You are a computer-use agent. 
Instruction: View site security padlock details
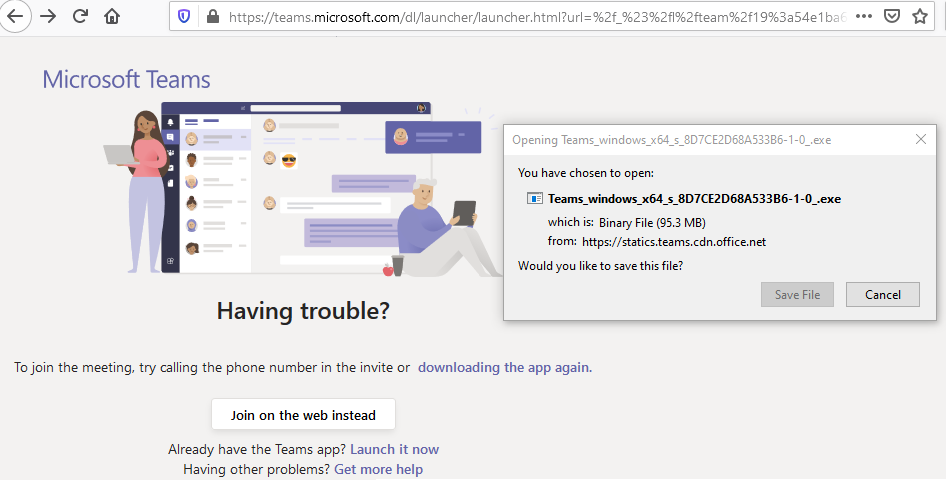(212, 16)
